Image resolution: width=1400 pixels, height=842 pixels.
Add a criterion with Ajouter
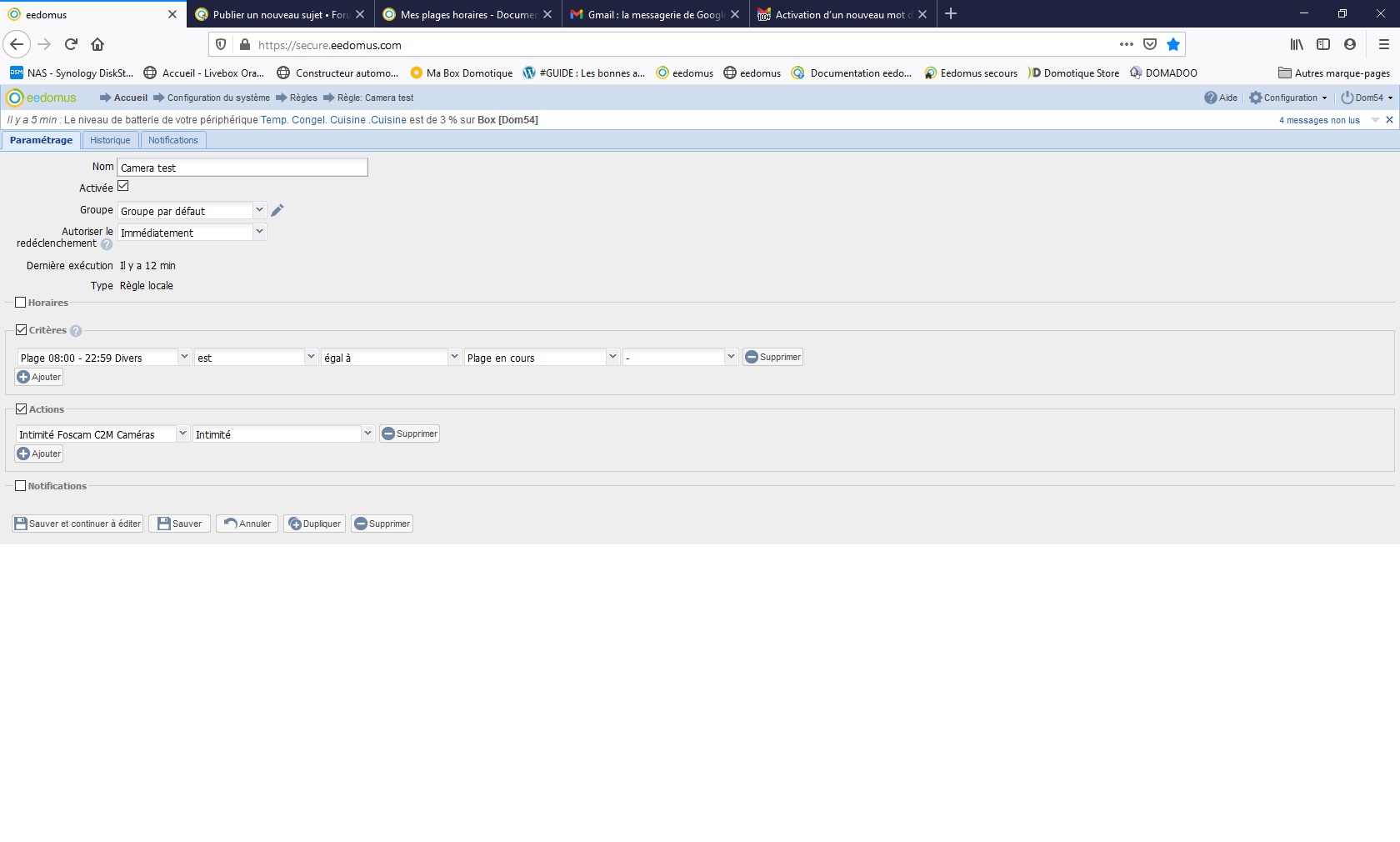pyautogui.click(x=39, y=377)
